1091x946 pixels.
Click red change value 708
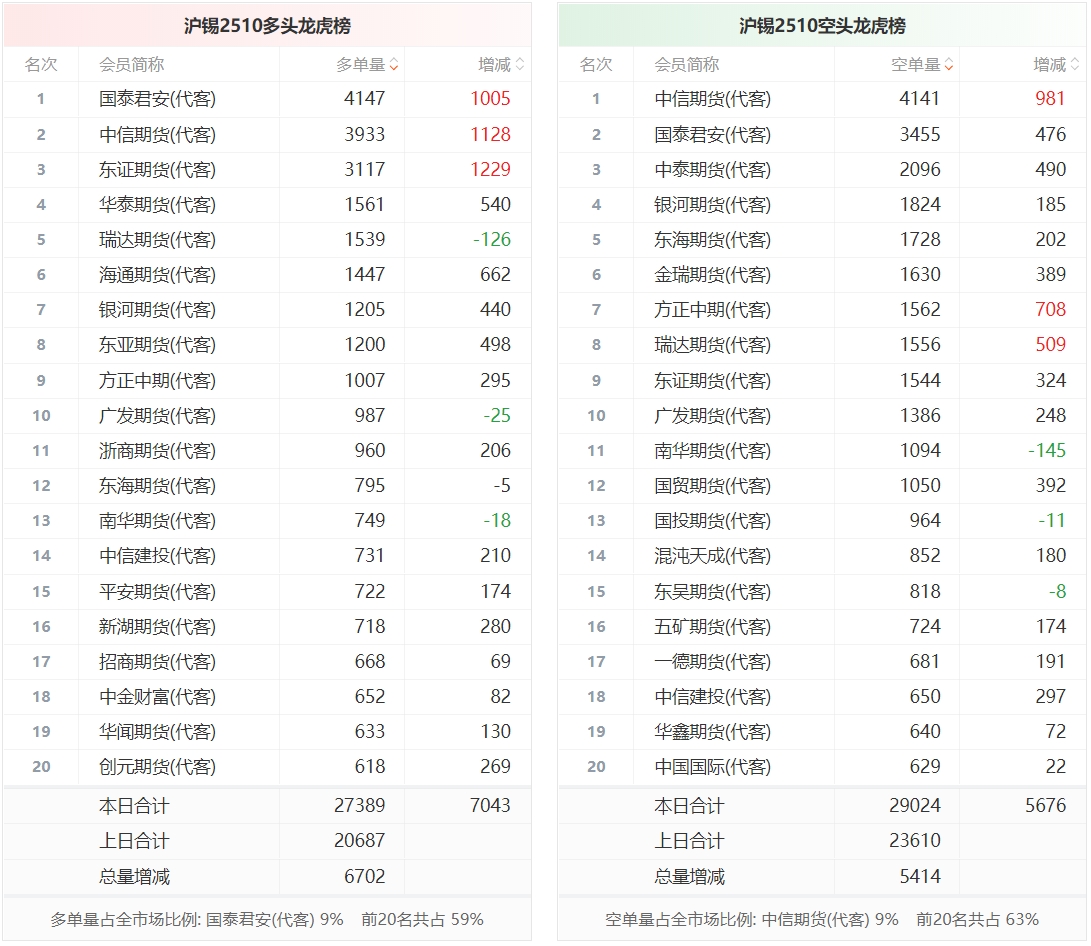1051,310
